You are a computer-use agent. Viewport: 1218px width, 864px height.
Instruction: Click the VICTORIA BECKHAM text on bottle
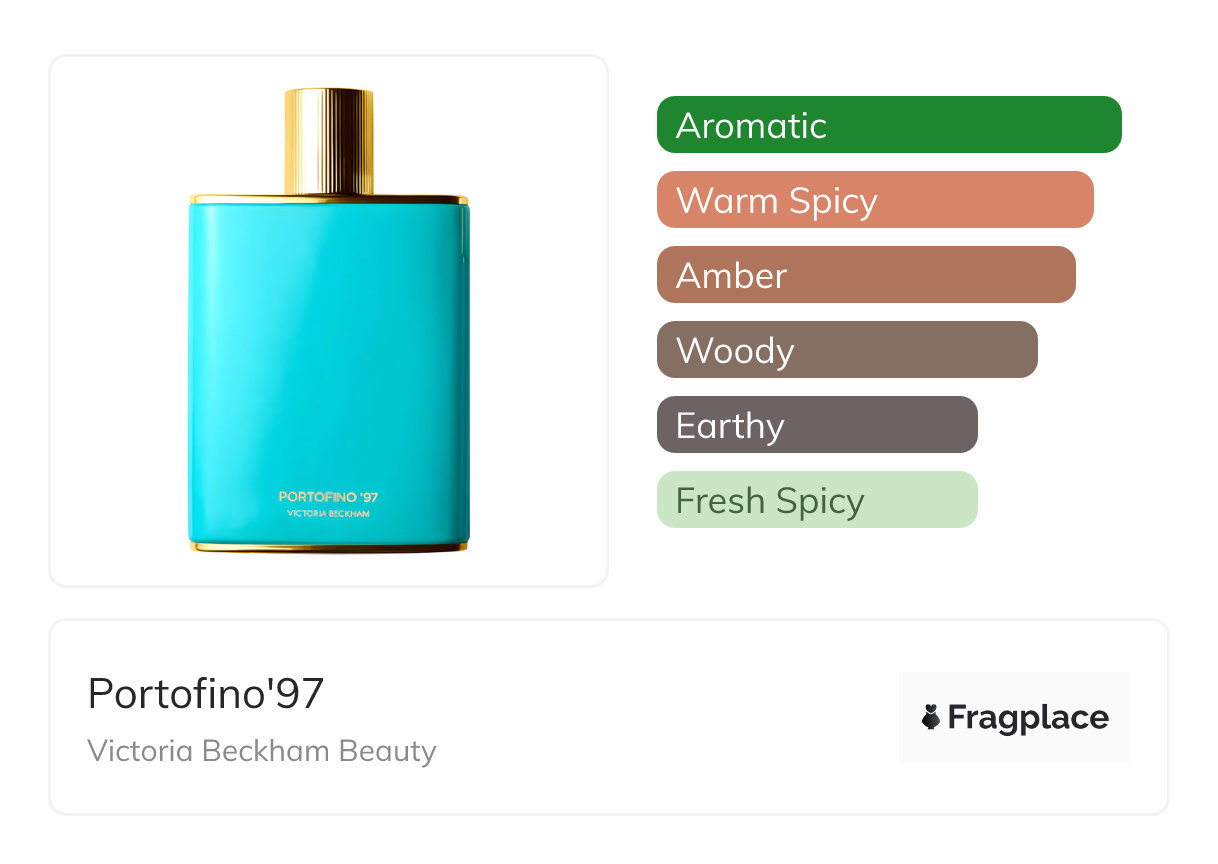(x=328, y=513)
